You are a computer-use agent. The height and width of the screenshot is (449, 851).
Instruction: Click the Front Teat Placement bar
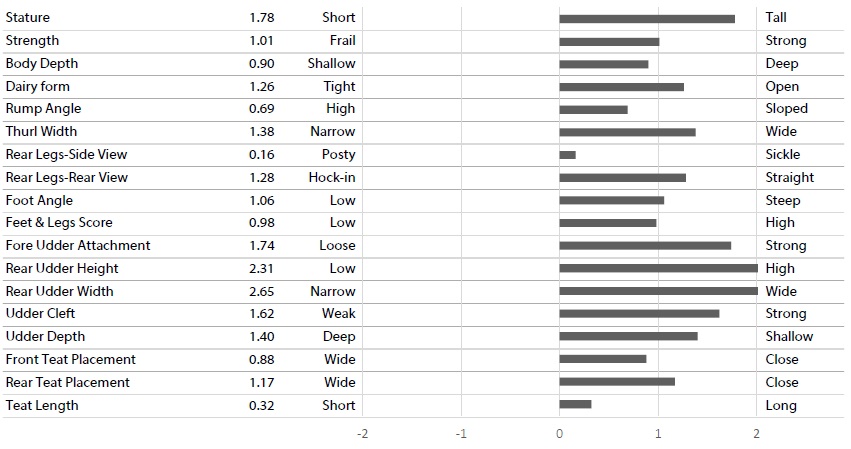click(x=603, y=359)
